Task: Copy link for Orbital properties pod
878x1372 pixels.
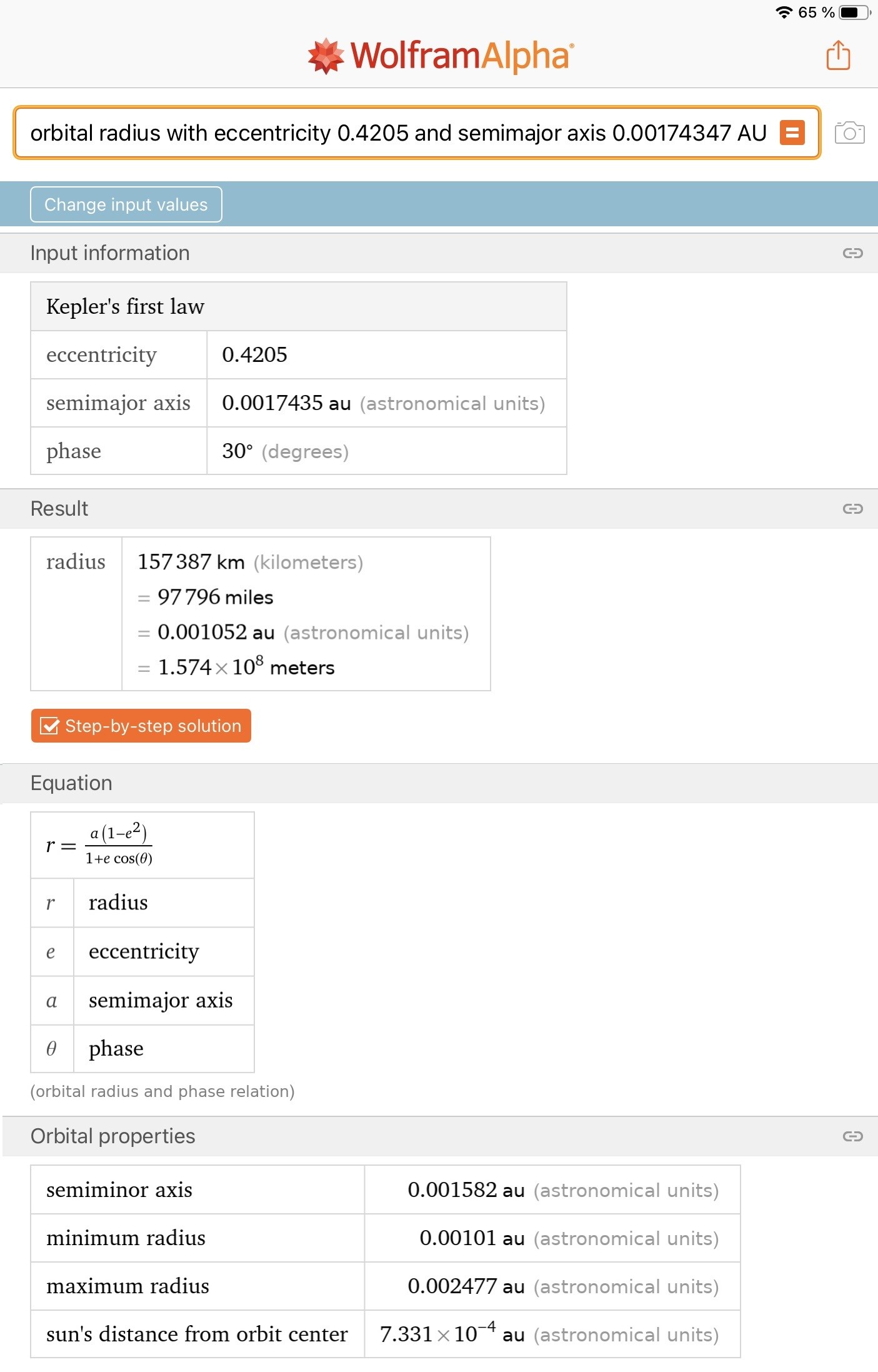Action: tap(852, 1136)
